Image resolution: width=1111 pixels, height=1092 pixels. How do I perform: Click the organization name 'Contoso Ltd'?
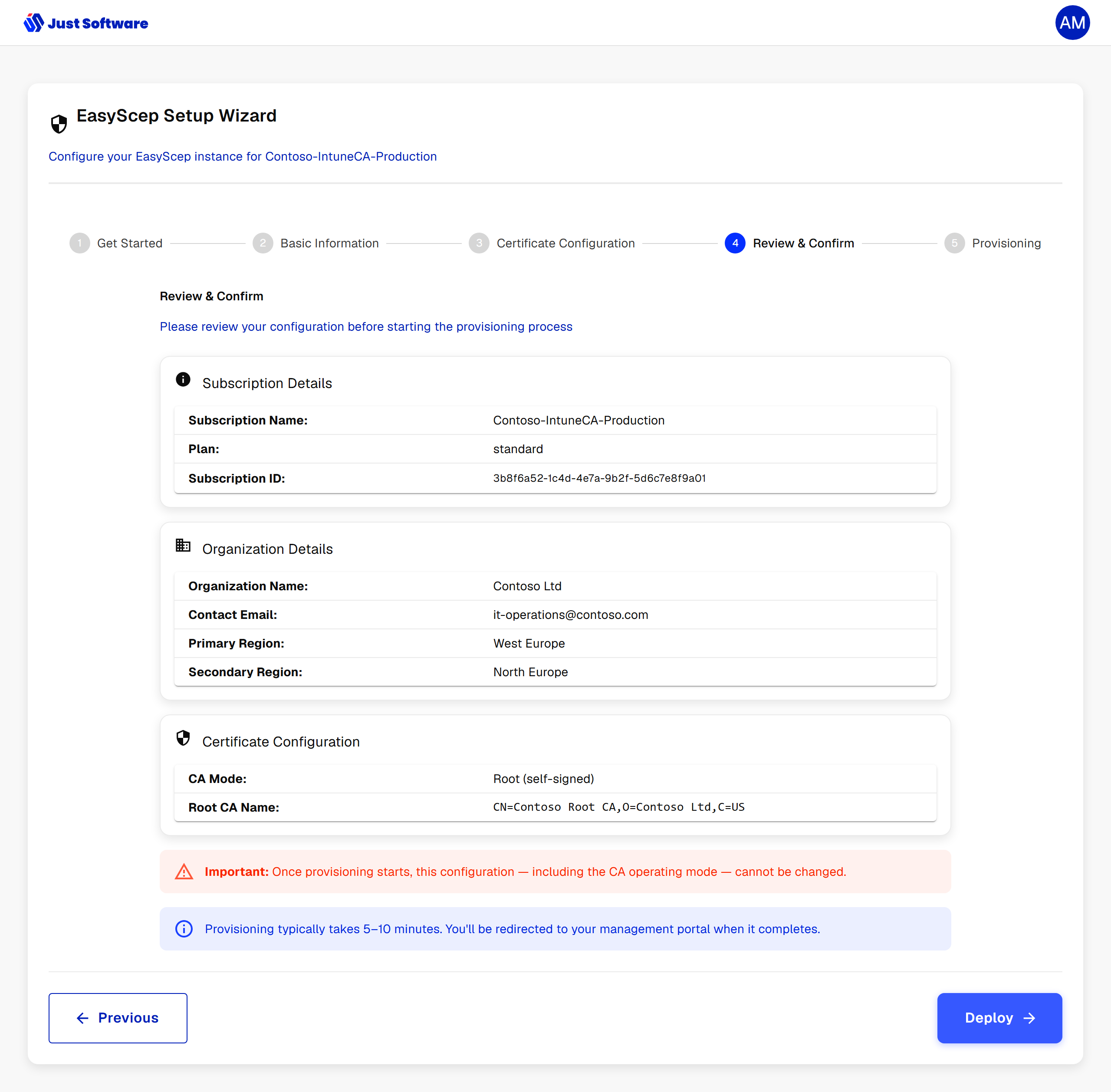(527, 586)
